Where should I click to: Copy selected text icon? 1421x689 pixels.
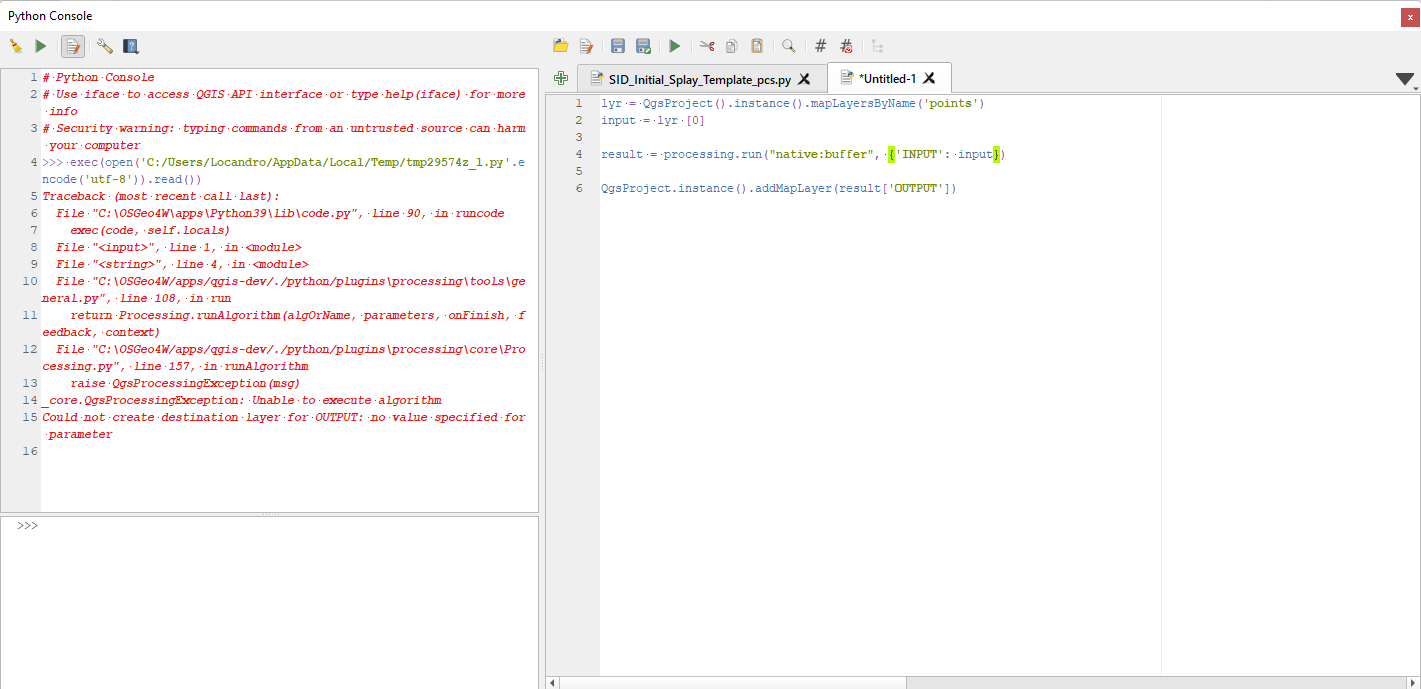[x=732, y=46]
